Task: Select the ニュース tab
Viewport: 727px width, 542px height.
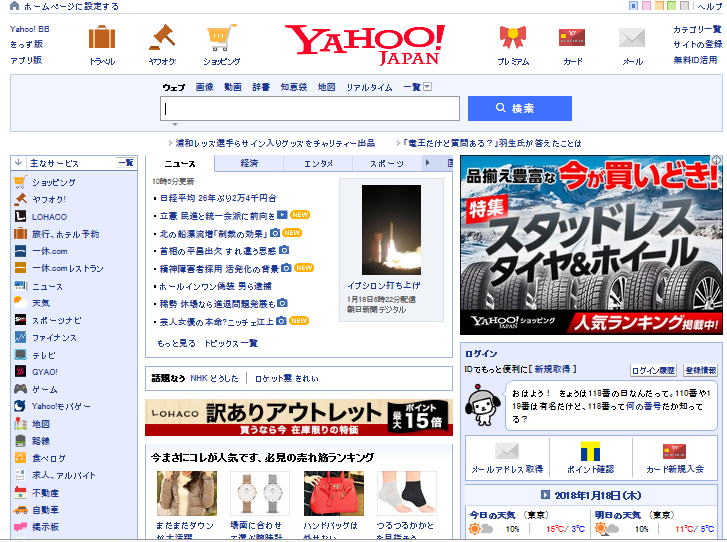Action: [180, 163]
